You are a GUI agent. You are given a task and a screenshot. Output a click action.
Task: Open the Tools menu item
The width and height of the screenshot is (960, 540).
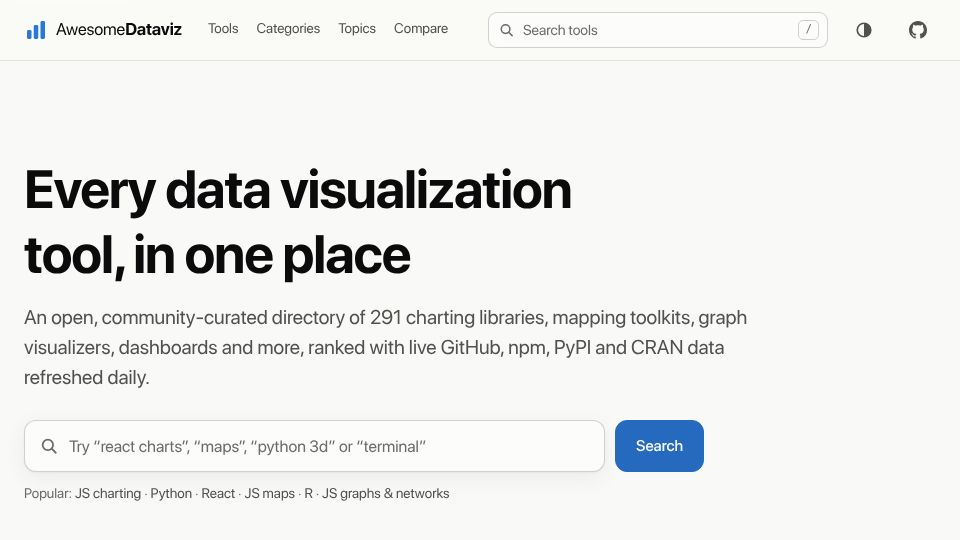click(x=223, y=29)
